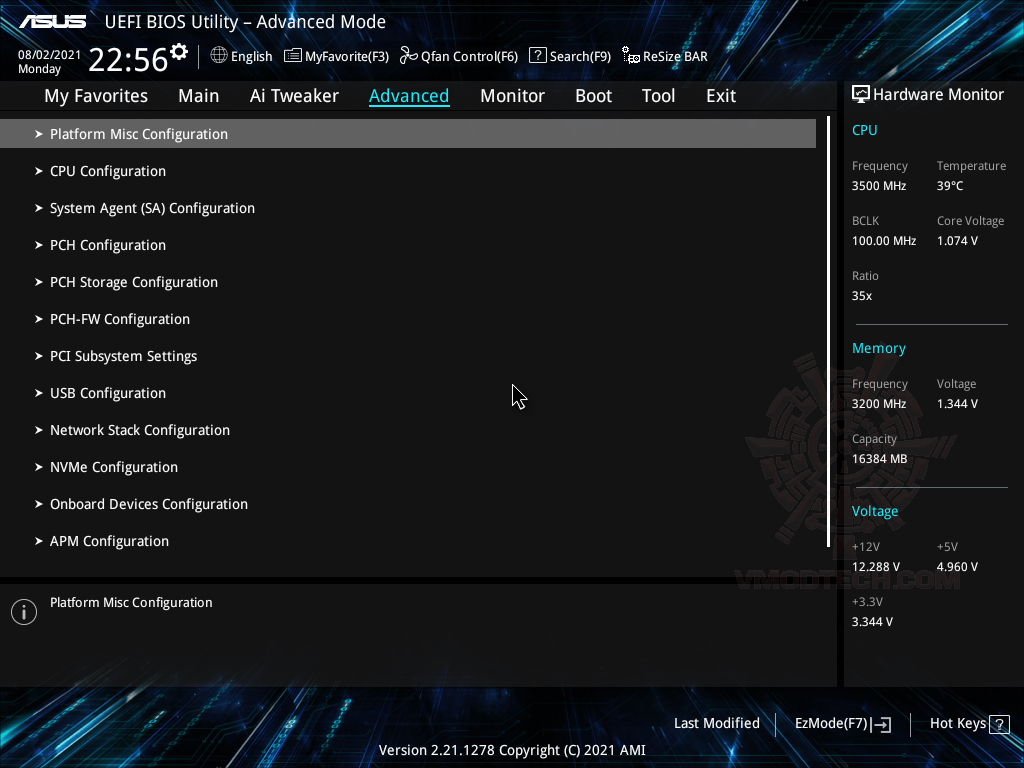Click the Hot Keys question mark icon
1024x768 pixels.
[999, 724]
